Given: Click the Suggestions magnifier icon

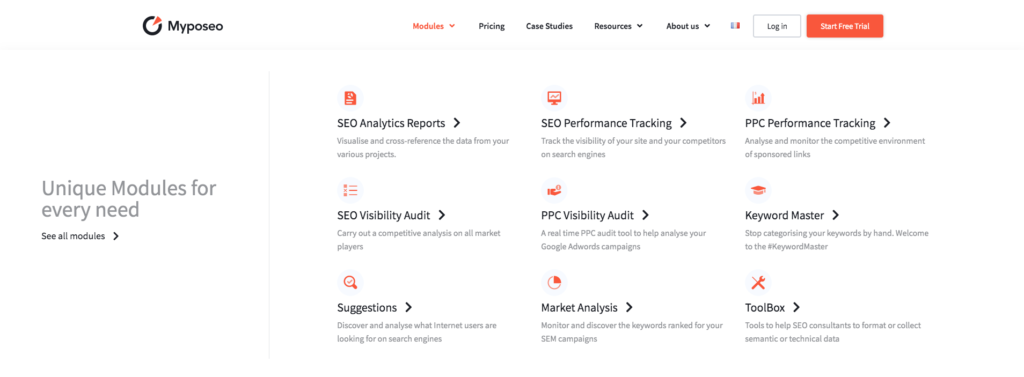Looking at the screenshot, I should point(351,282).
